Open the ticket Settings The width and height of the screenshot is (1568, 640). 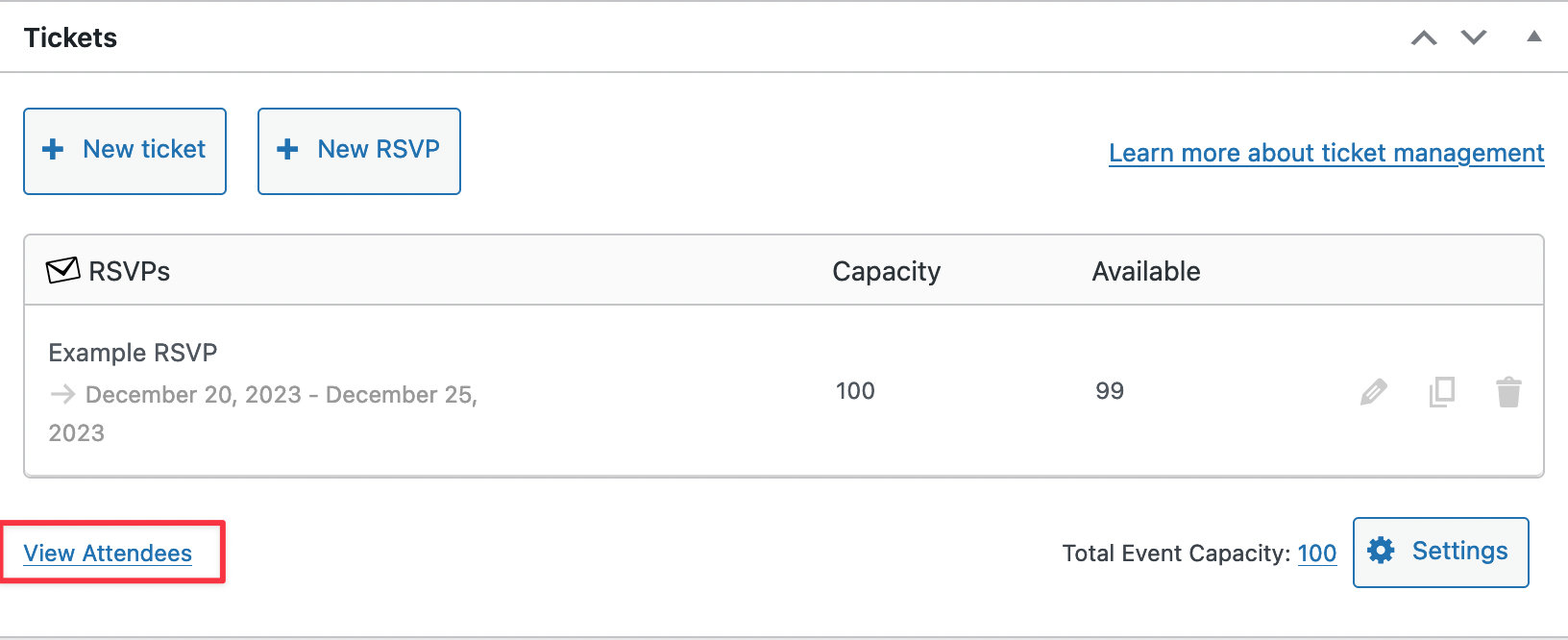pyautogui.click(x=1440, y=552)
